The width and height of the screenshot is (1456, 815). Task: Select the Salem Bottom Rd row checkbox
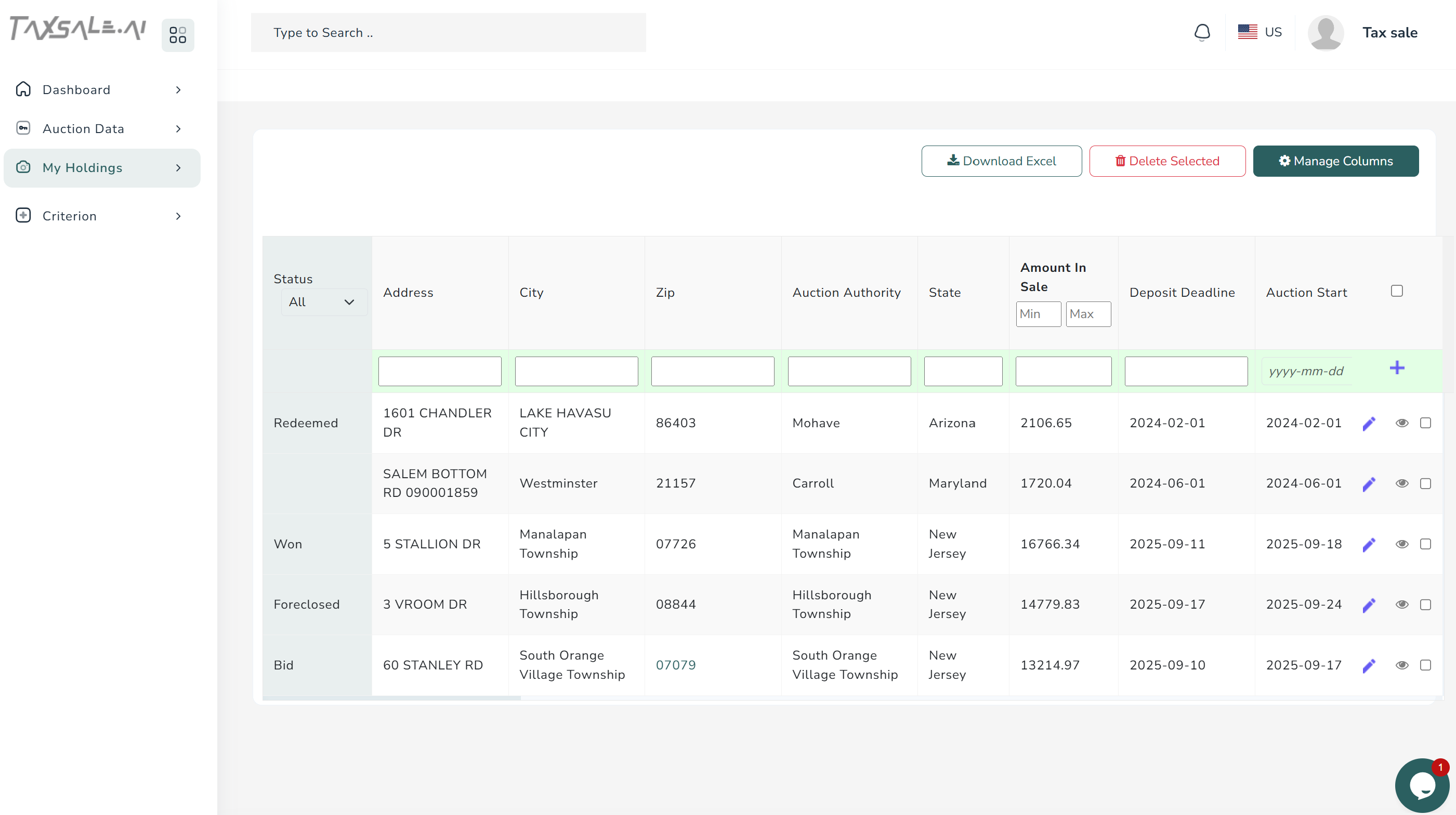tap(1425, 483)
